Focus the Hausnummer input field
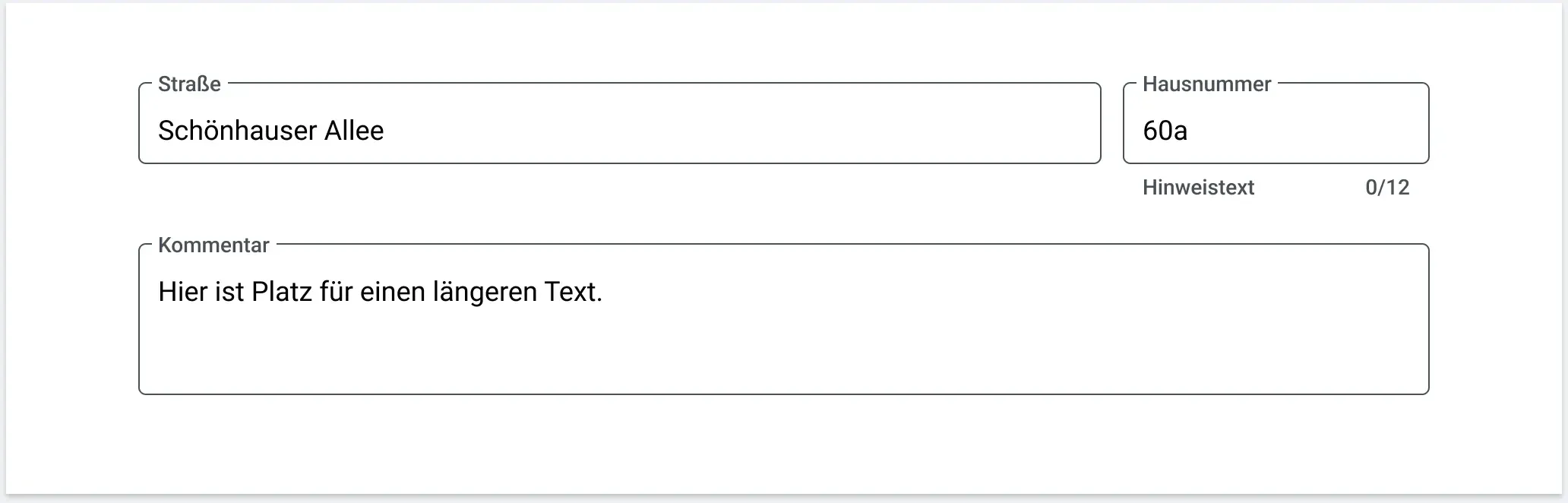The width and height of the screenshot is (1568, 503). (1276, 123)
